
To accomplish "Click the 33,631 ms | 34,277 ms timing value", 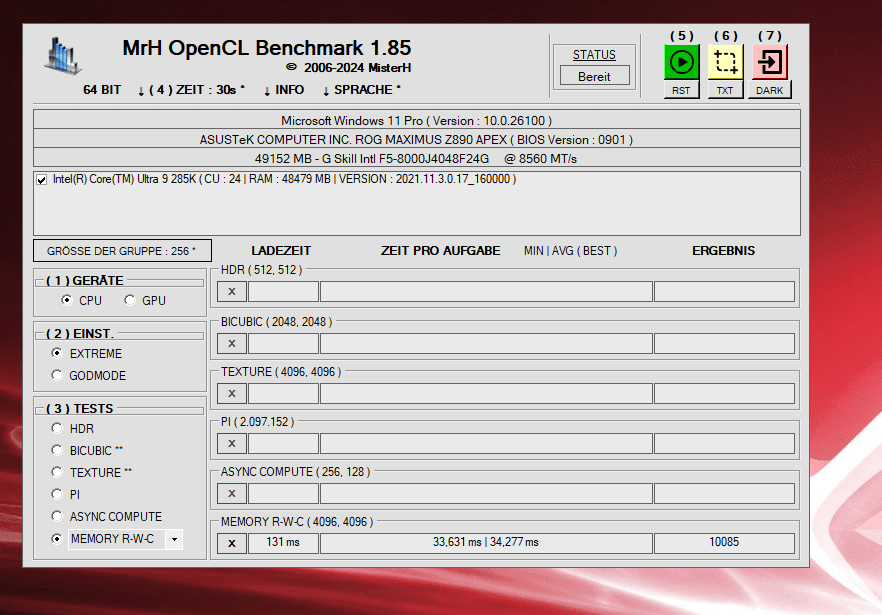I will [x=486, y=542].
